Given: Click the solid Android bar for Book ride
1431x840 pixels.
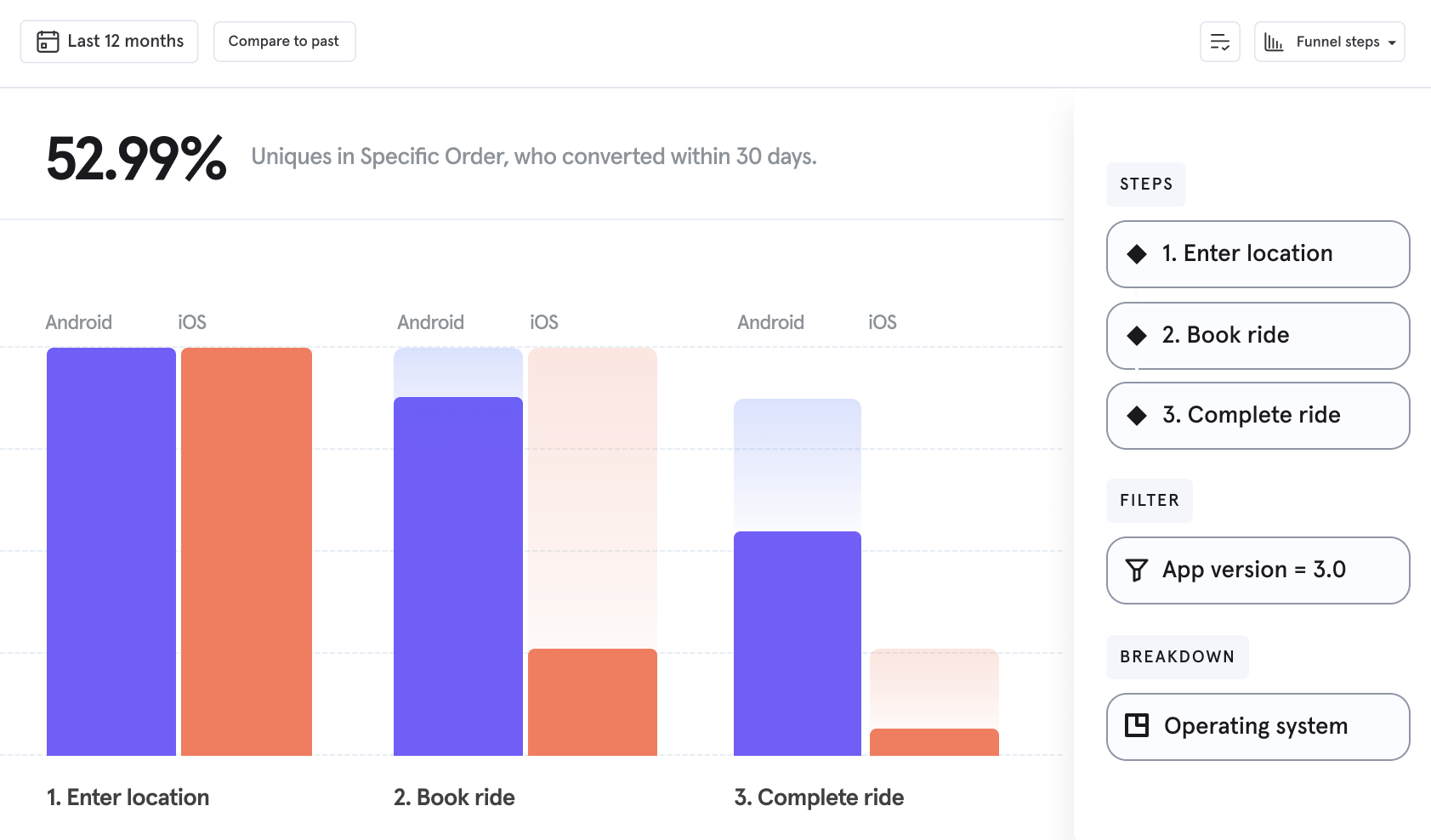Looking at the screenshot, I should point(458,576).
